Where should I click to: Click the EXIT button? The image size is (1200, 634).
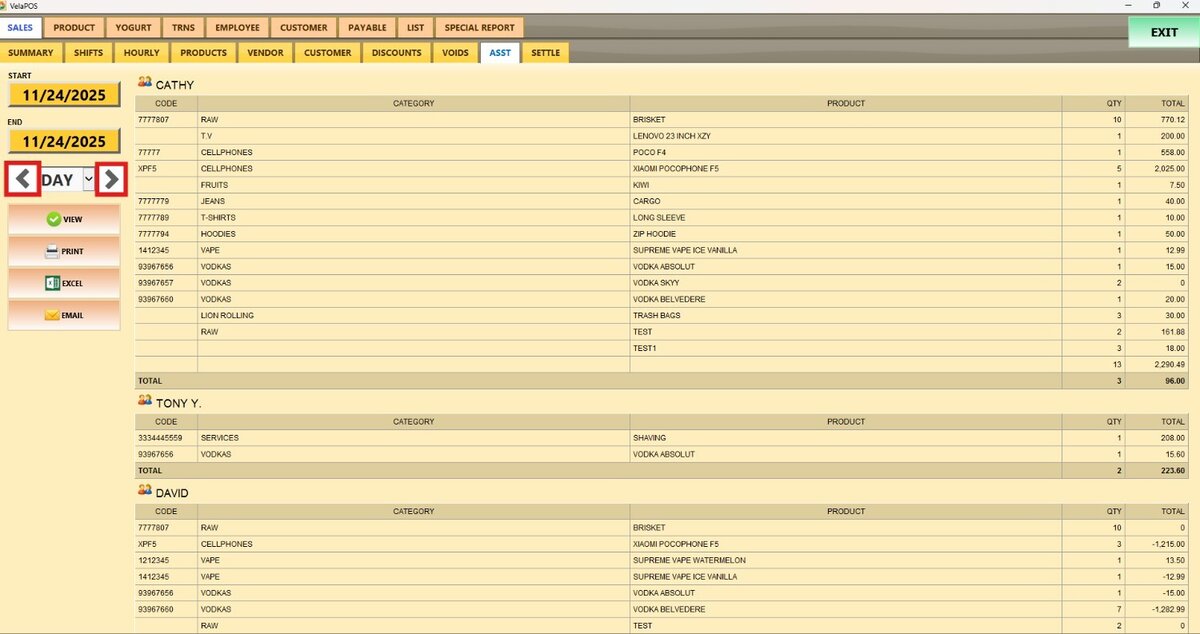coord(1163,32)
